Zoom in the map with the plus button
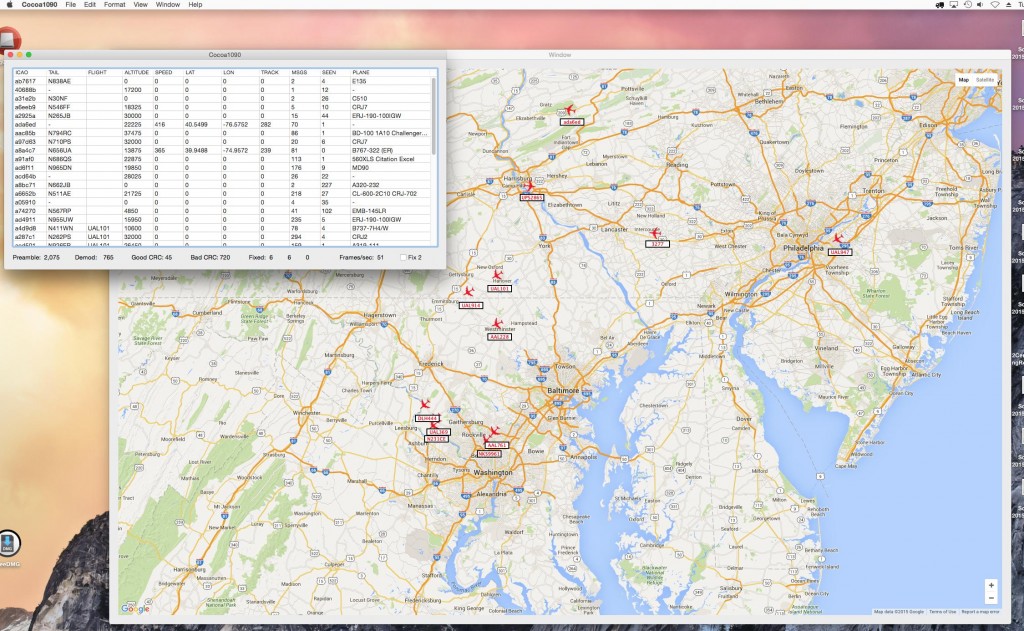Image resolution: width=1024 pixels, height=631 pixels. (991, 586)
